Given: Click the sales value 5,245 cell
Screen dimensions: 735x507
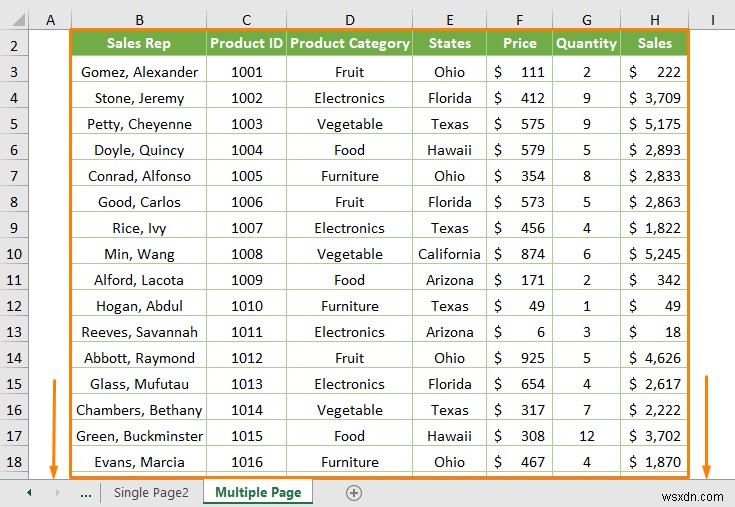Looking at the screenshot, I should pyautogui.click(x=654, y=254).
